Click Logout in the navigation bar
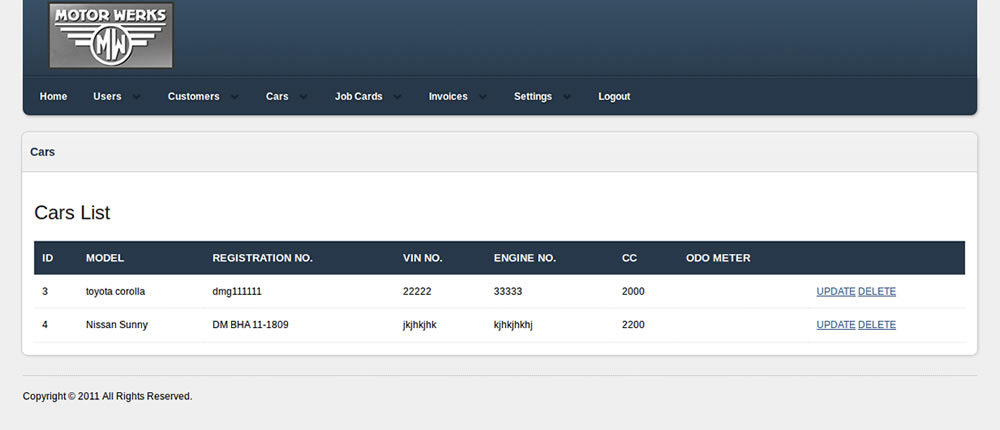Screen dimensions: 1000x430 tap(614, 97)
